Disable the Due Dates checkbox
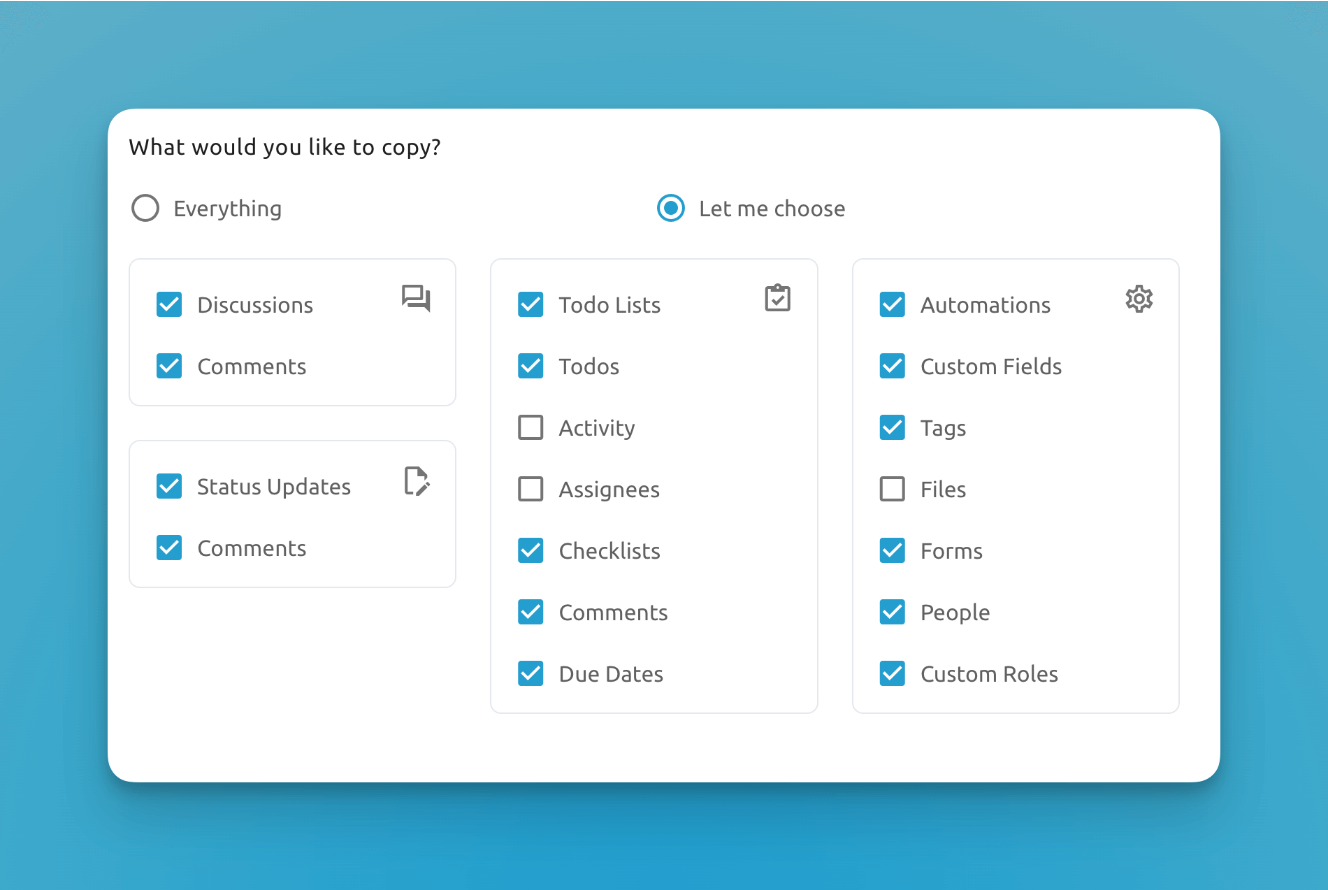The width and height of the screenshot is (1328, 890). [x=531, y=674]
